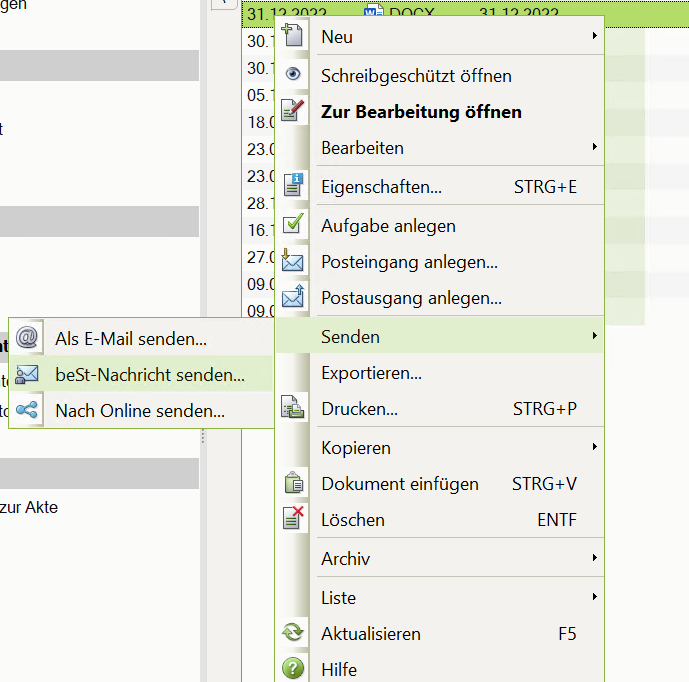Open the Kopieren menu entry

(x=440, y=448)
